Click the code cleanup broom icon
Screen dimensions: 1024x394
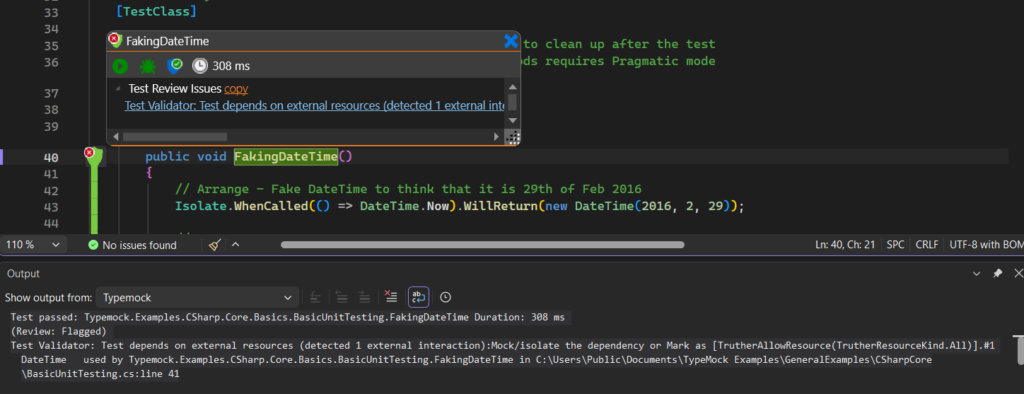coord(214,245)
